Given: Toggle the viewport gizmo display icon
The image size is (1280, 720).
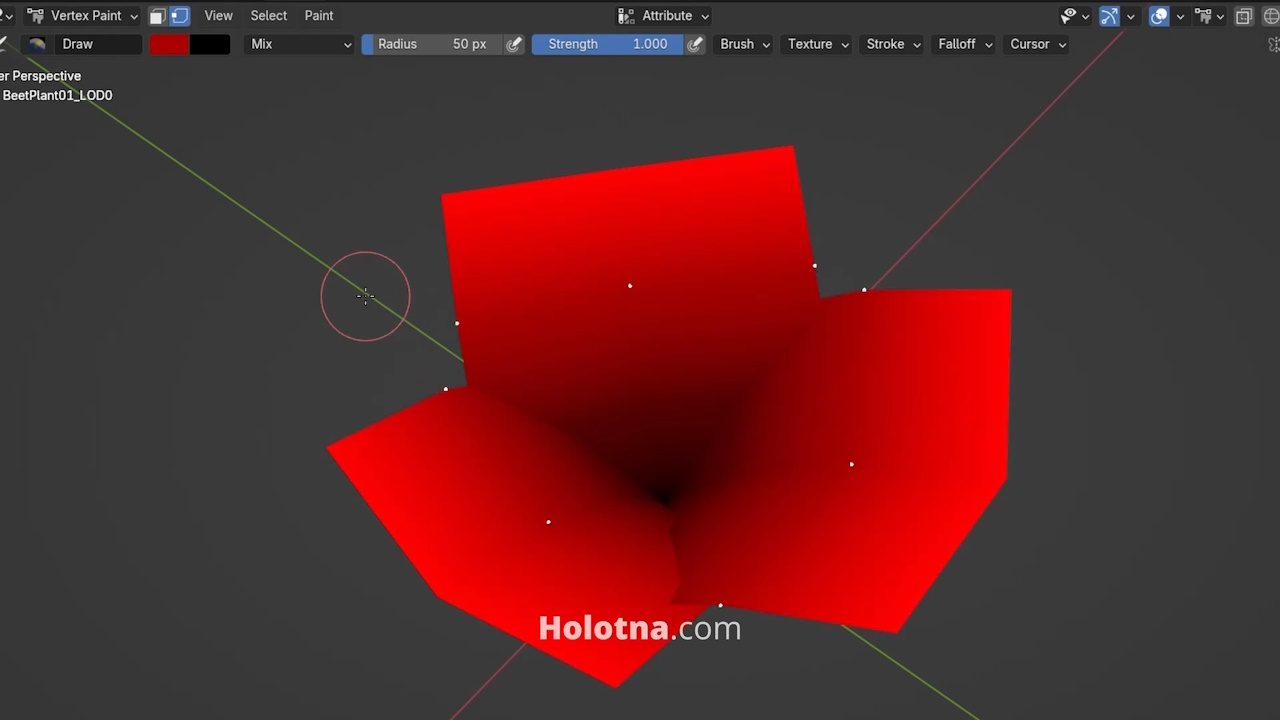Looking at the screenshot, I should pos(1109,16).
